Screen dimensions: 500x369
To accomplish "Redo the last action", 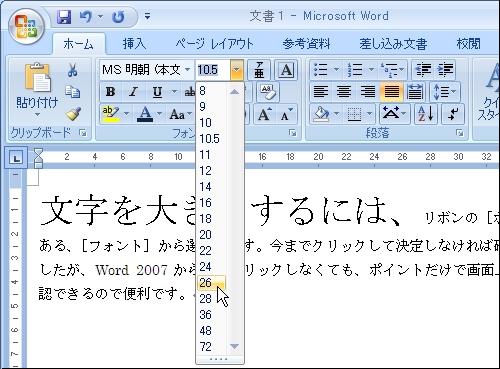I will coord(118,16).
